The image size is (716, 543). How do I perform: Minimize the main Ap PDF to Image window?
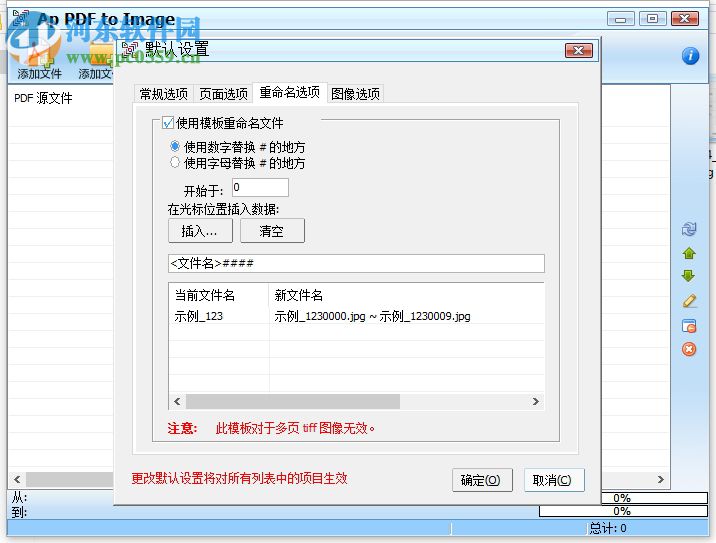click(621, 19)
